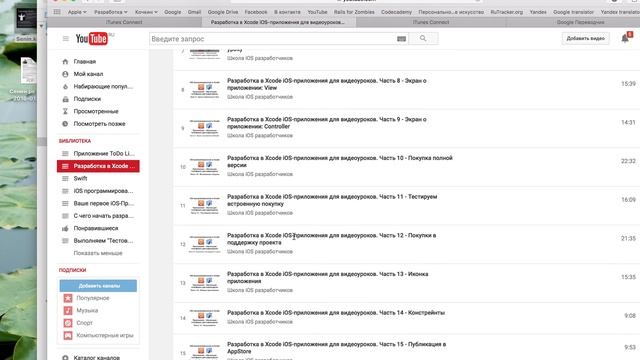Open video Часть 13 - Иконка приложения

point(327,278)
